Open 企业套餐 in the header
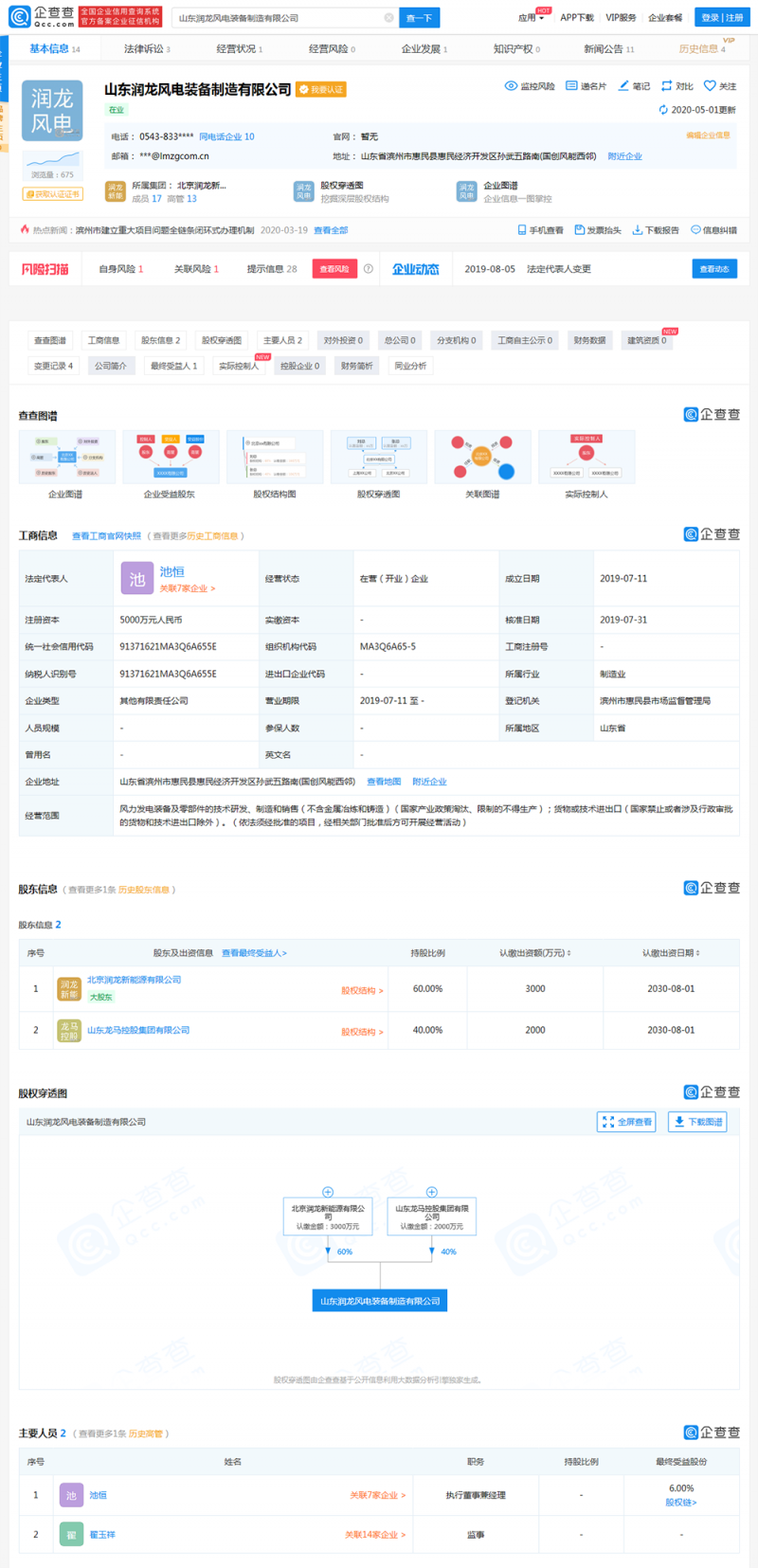This screenshot has width=758, height=1568. point(665,18)
